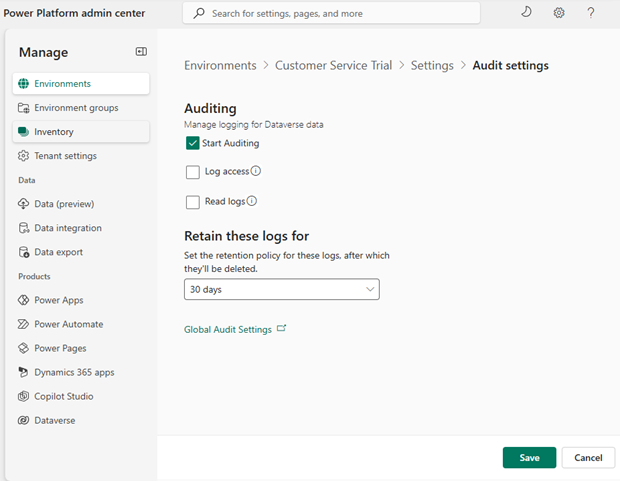Open the top-bar settings gear
The image size is (620, 482).
559,13
